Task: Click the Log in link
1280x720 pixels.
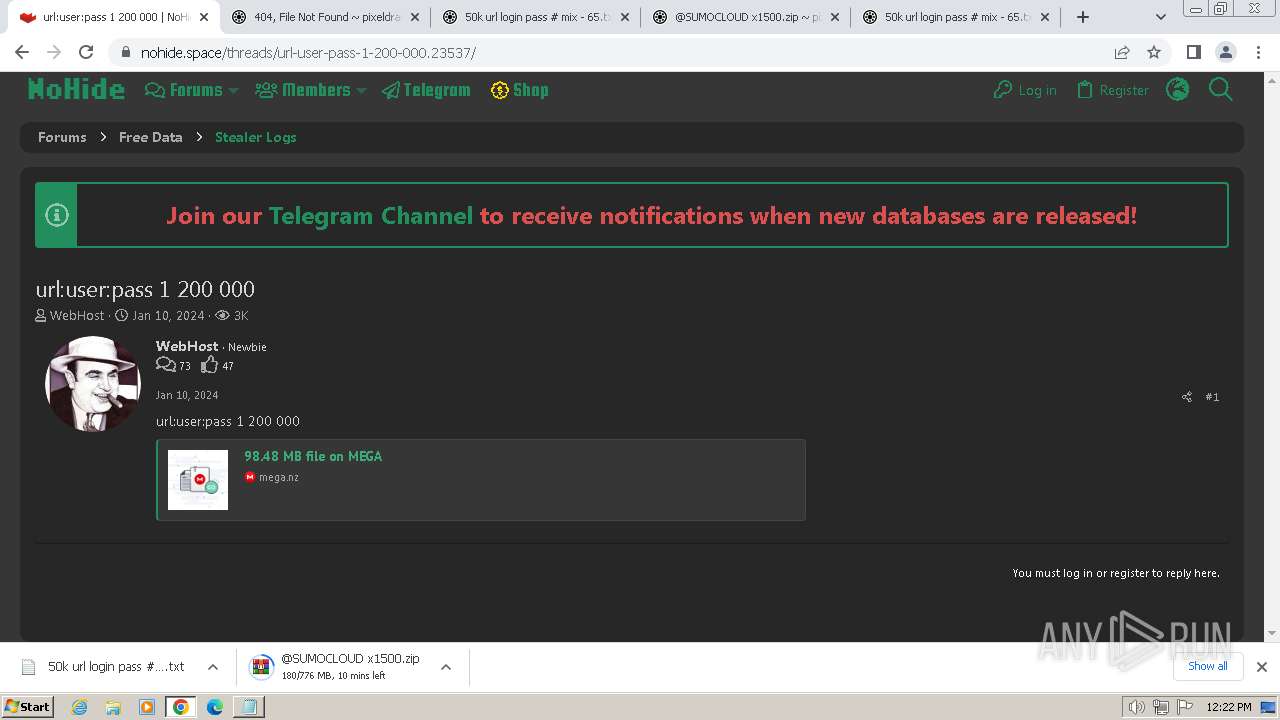Action: click(1025, 90)
